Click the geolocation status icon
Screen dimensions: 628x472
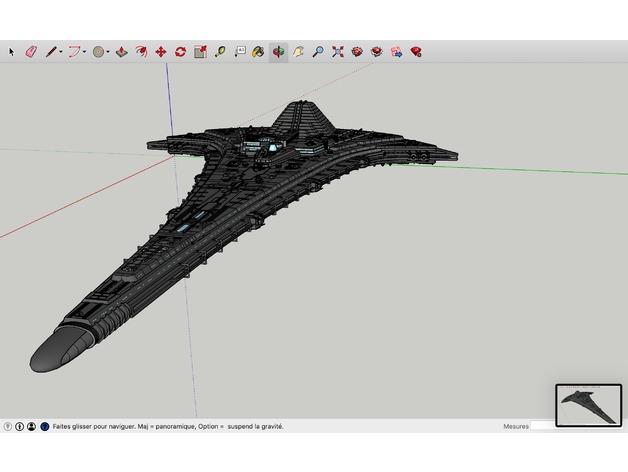pyautogui.click(x=8, y=427)
